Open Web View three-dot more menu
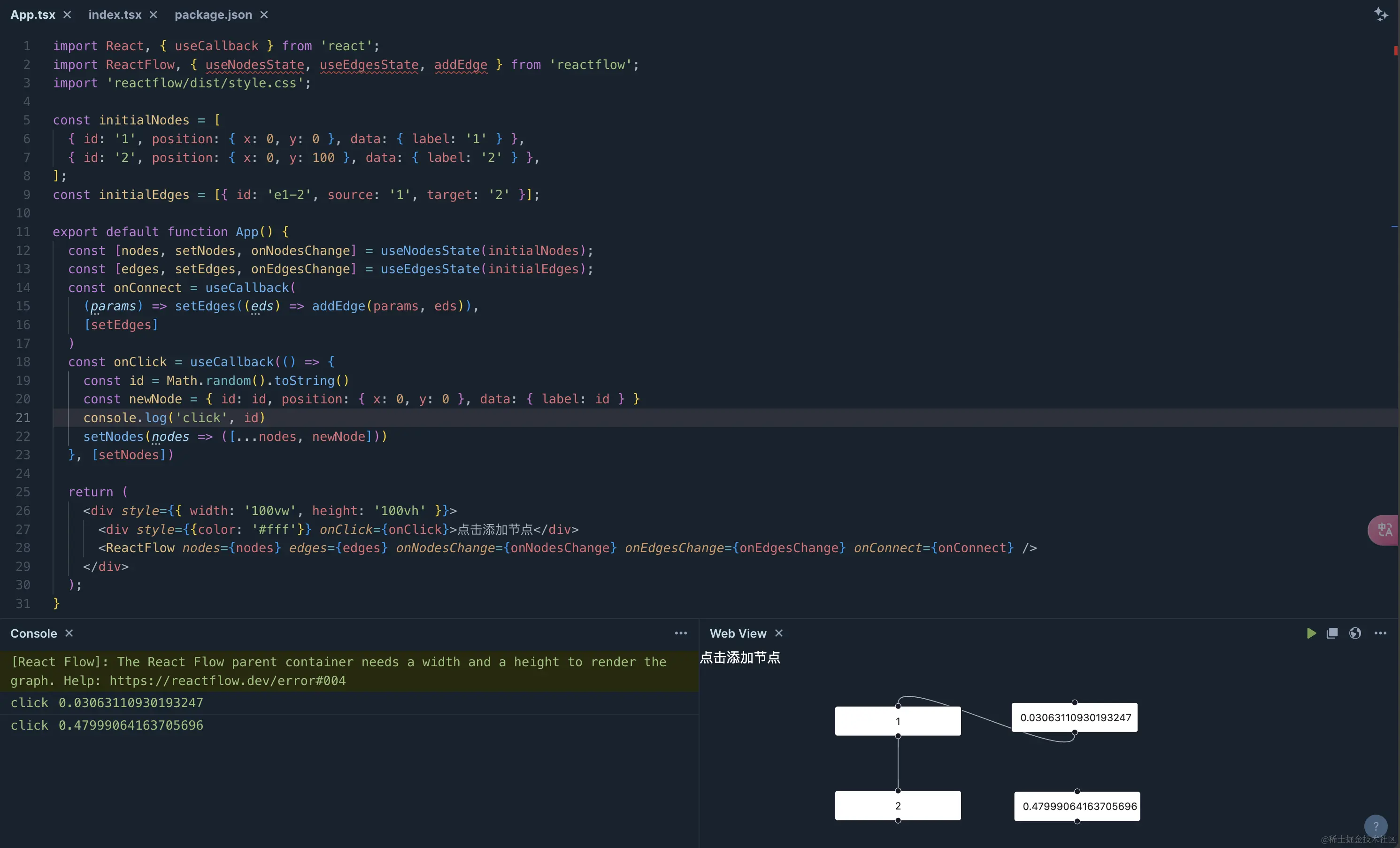 pos(1380,633)
